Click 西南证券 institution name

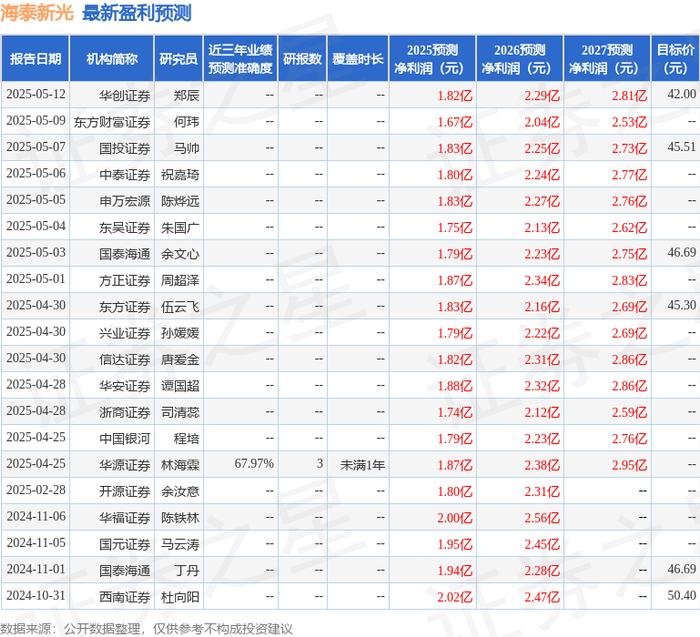pos(125,596)
